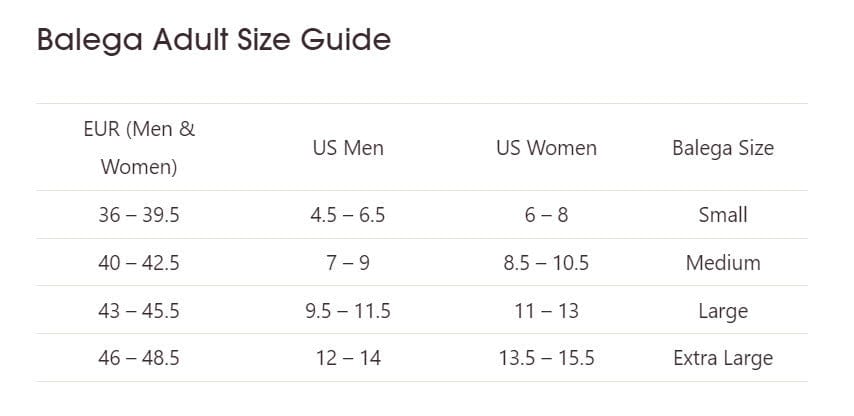Select the 43 – 45.5 EUR cell
The image size is (854, 416).
pos(139,311)
